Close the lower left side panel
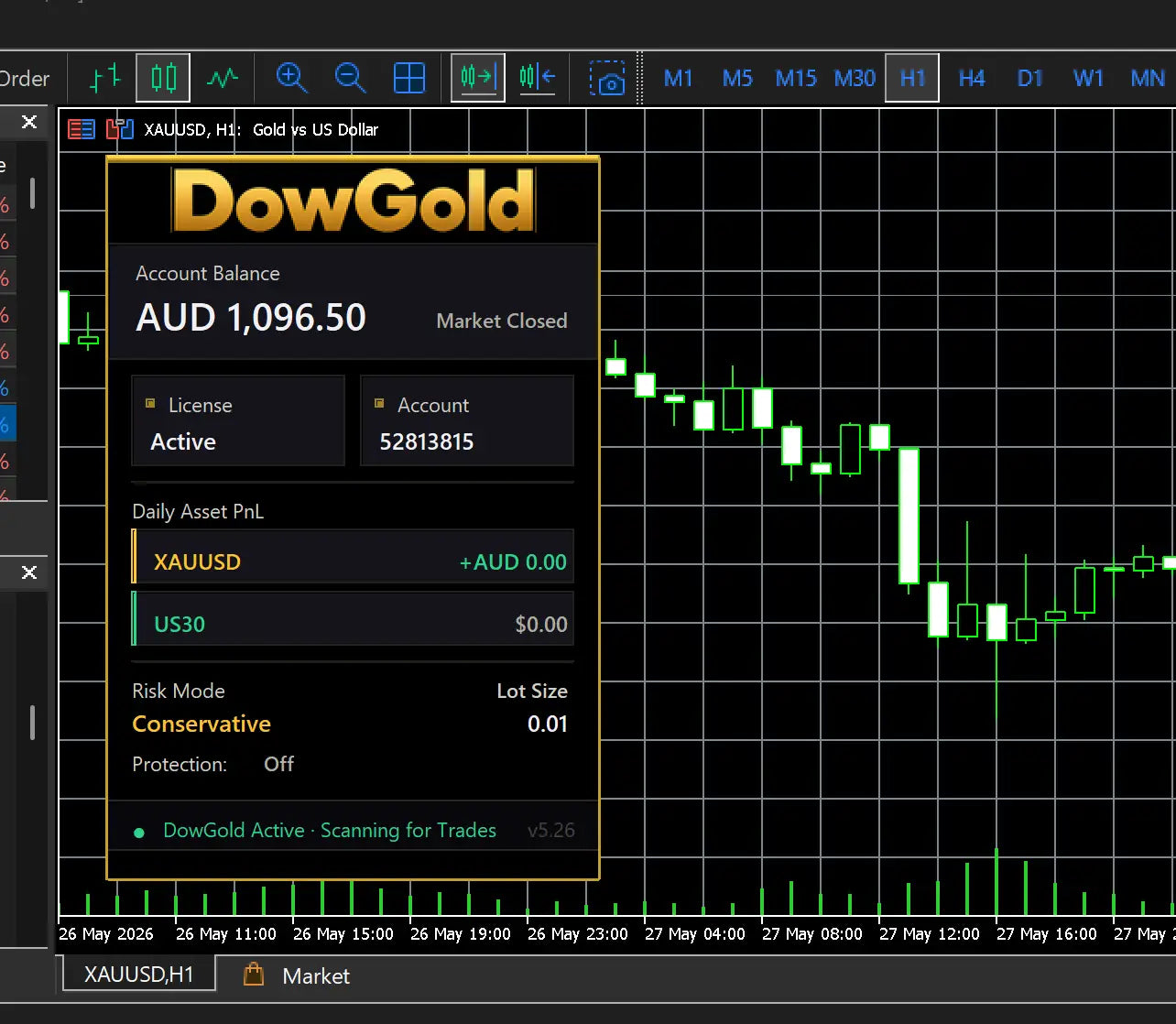1176x1024 pixels. 29,572
